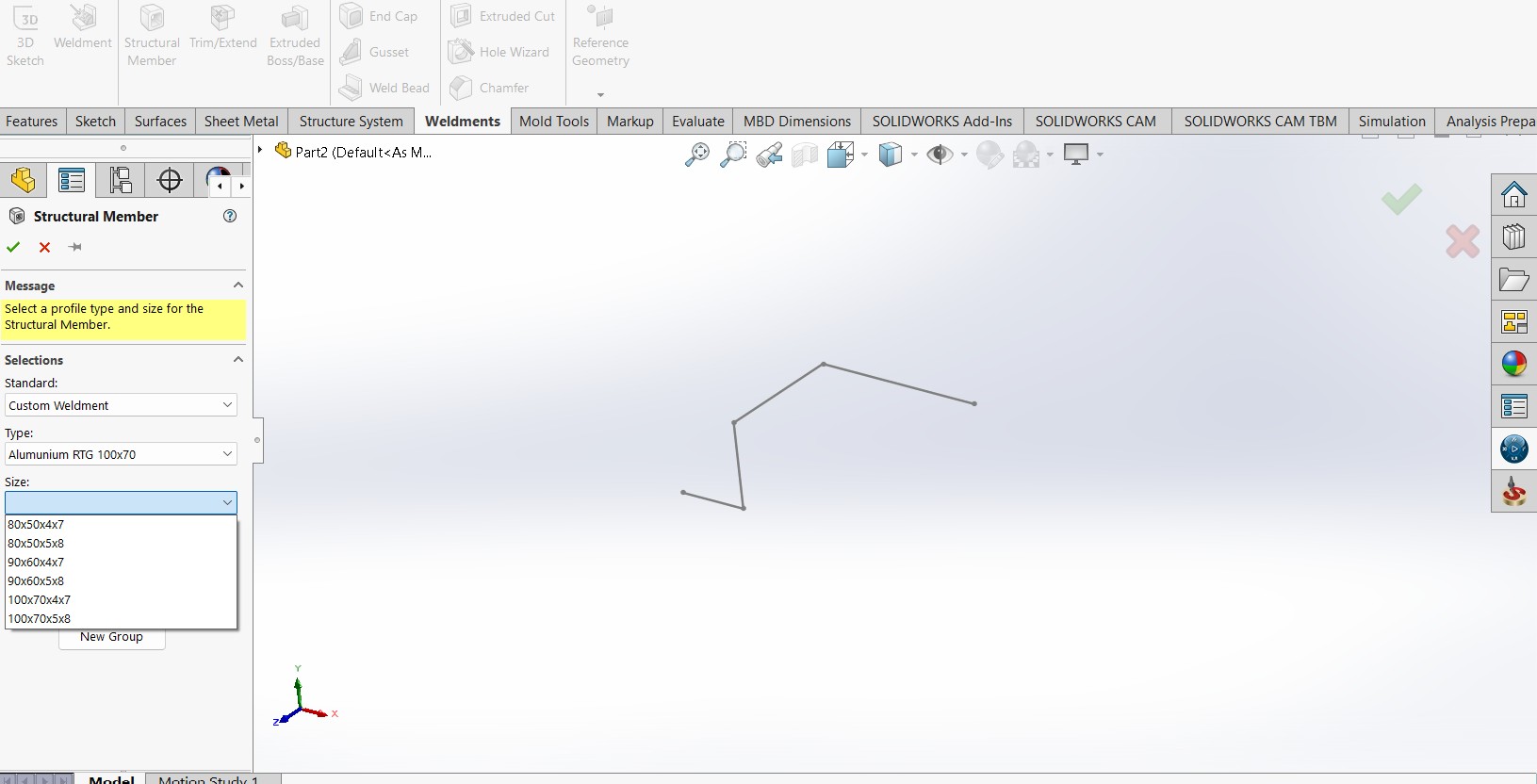The image size is (1537, 784).
Task: Expand the Part2 feature tree arrow
Action: pos(260,150)
